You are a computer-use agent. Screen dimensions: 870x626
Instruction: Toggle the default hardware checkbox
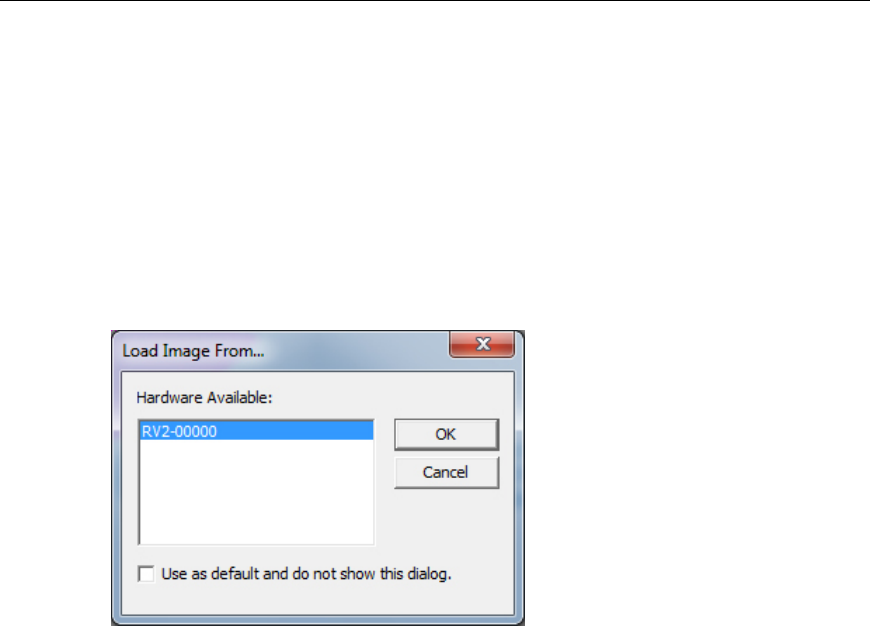click(x=146, y=574)
